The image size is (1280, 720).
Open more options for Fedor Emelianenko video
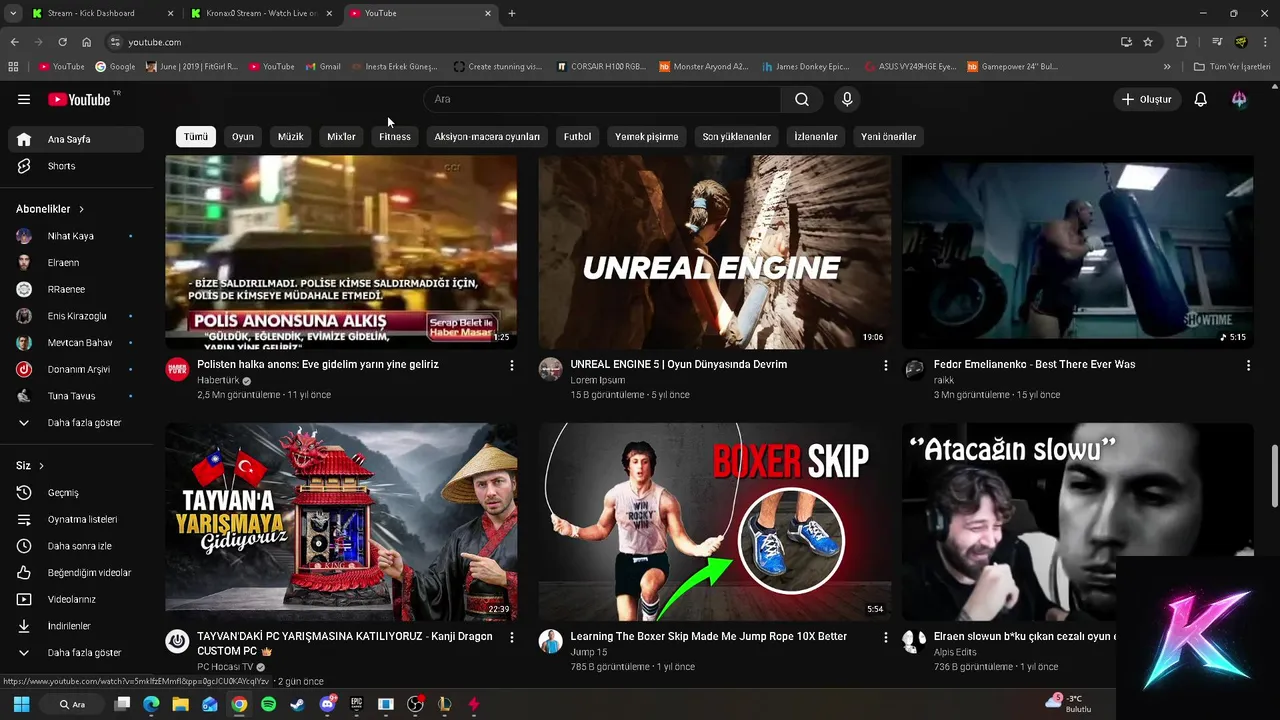tap(1248, 366)
